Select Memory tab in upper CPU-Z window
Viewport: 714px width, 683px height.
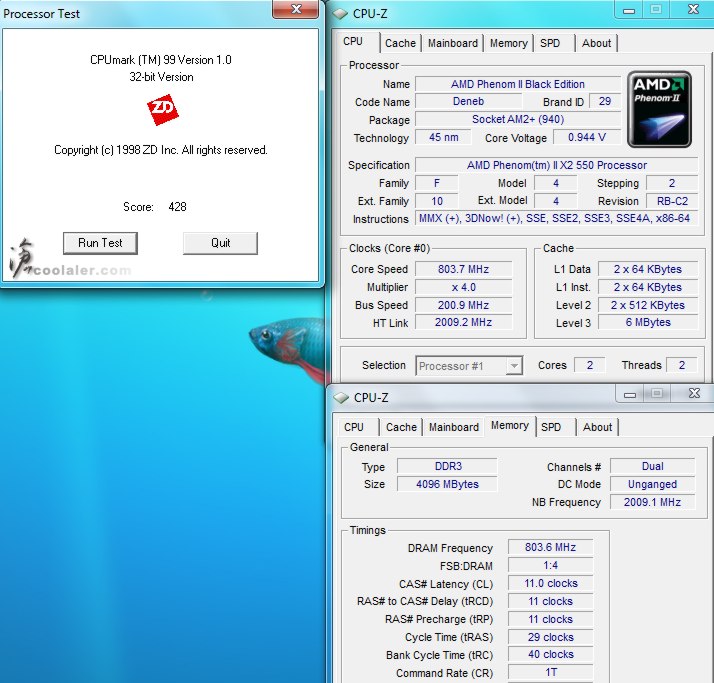(x=509, y=43)
